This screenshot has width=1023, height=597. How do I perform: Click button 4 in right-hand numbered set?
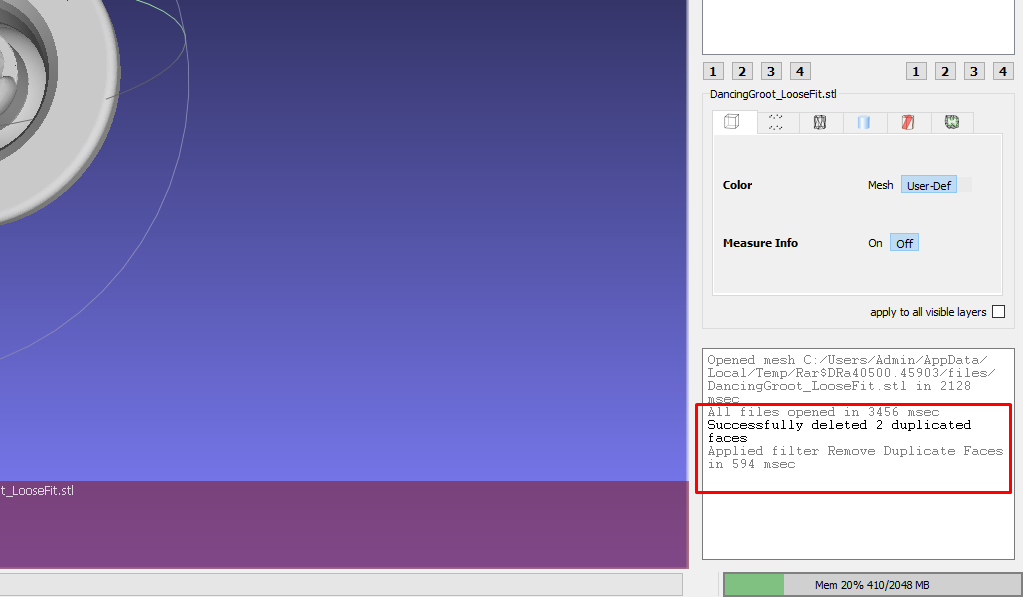(x=1003, y=71)
